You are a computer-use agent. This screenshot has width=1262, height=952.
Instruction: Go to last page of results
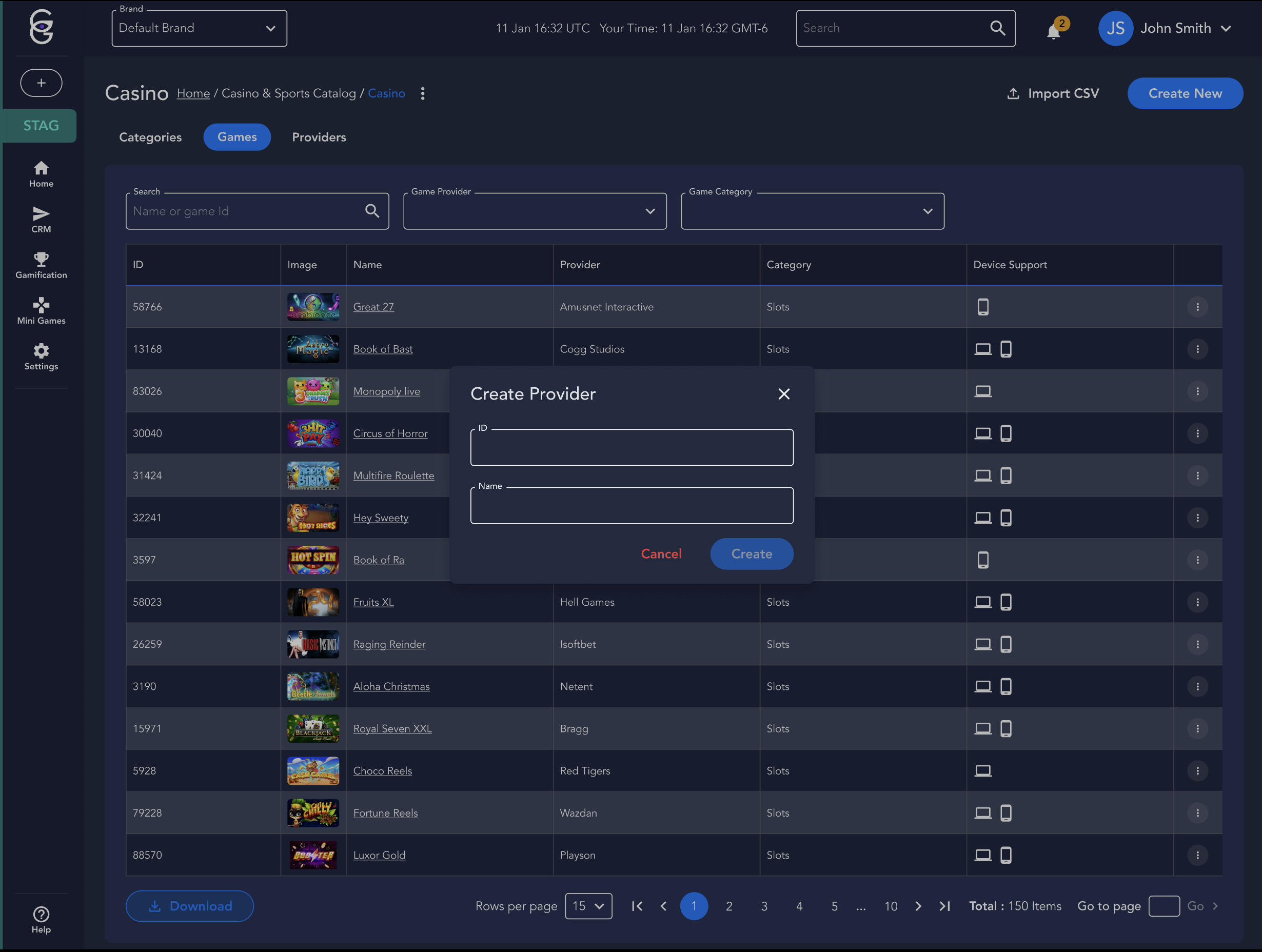(x=945, y=906)
